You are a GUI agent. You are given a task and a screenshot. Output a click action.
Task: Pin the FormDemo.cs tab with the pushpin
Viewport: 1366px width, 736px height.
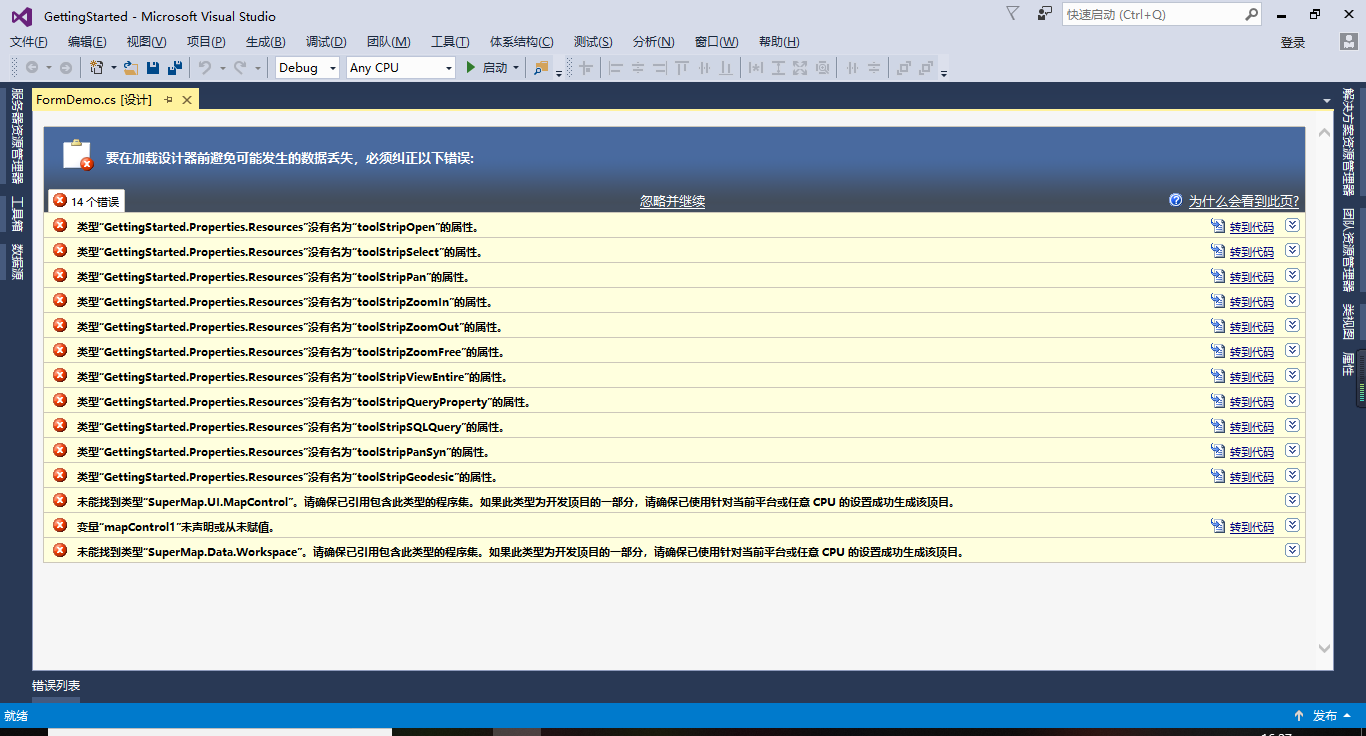(x=168, y=99)
